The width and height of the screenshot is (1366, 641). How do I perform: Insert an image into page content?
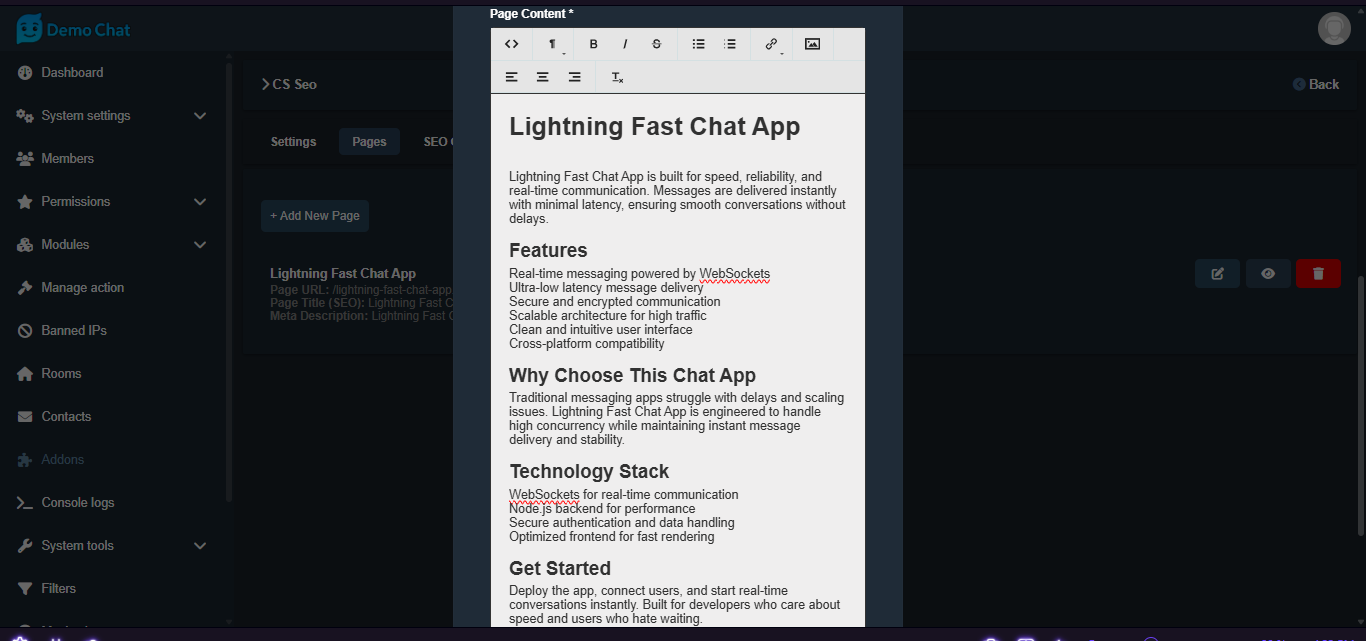point(812,44)
